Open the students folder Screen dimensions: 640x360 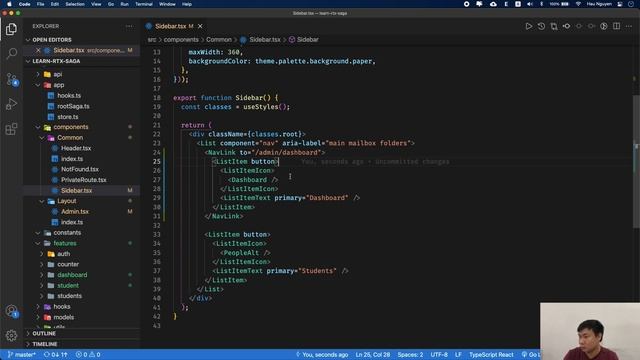[69, 296]
